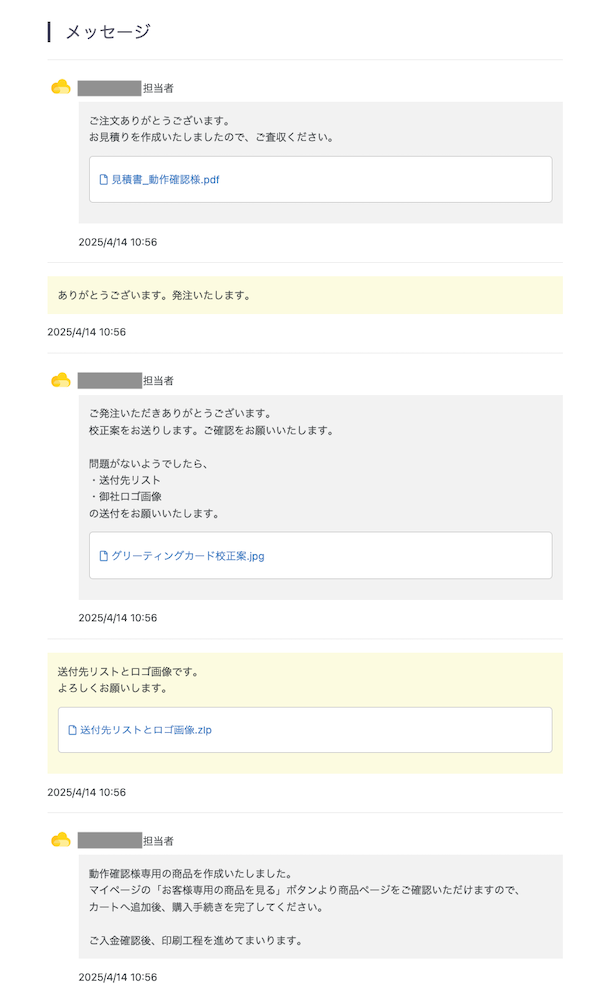The height and width of the screenshot is (992, 600).
Task: Click the cloud avatar icon of the last staff message
Action: coord(61,840)
